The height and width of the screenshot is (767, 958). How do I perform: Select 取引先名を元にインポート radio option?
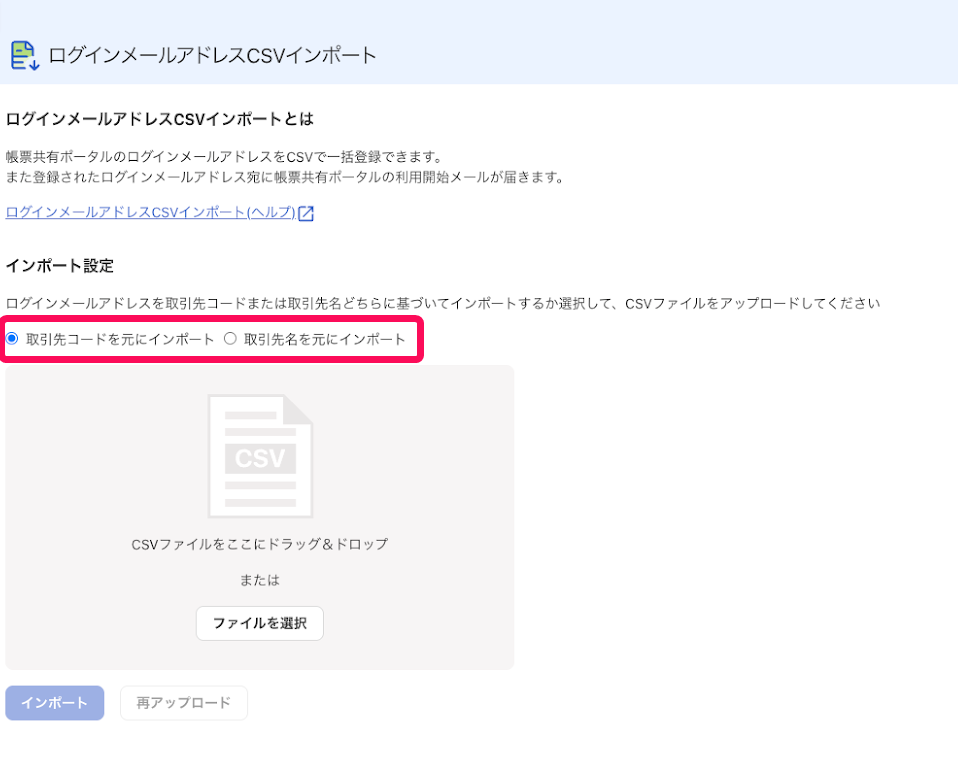click(230, 339)
